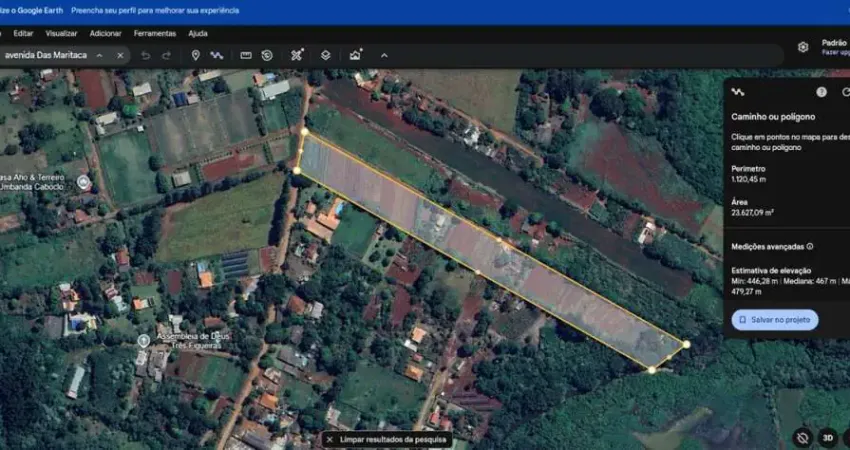Clear the search text with the X
The width and height of the screenshot is (850, 450).
pos(120,55)
